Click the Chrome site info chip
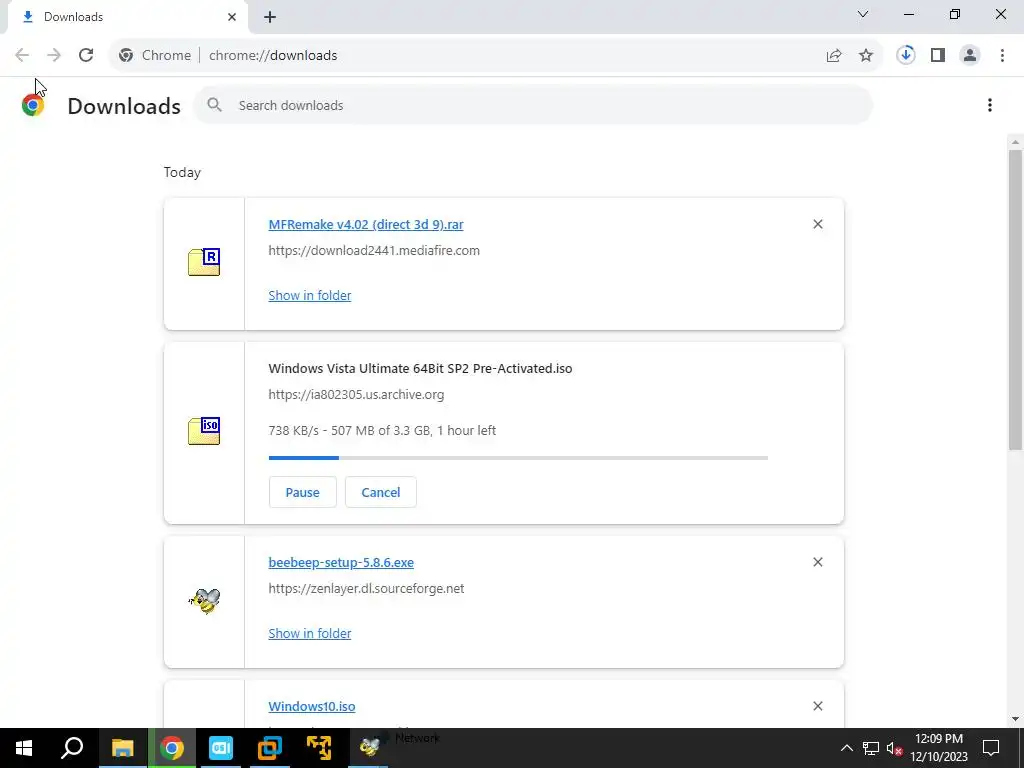 (155, 56)
